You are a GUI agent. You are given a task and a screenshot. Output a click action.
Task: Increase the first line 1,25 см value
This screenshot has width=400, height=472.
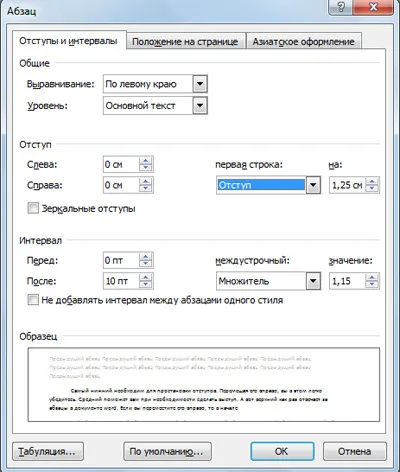point(372,181)
